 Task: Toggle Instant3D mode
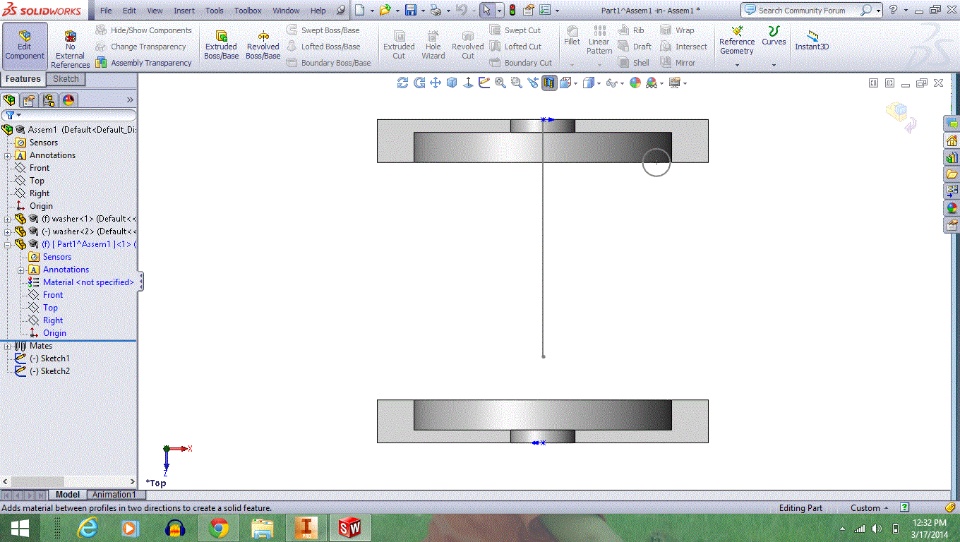click(x=812, y=39)
